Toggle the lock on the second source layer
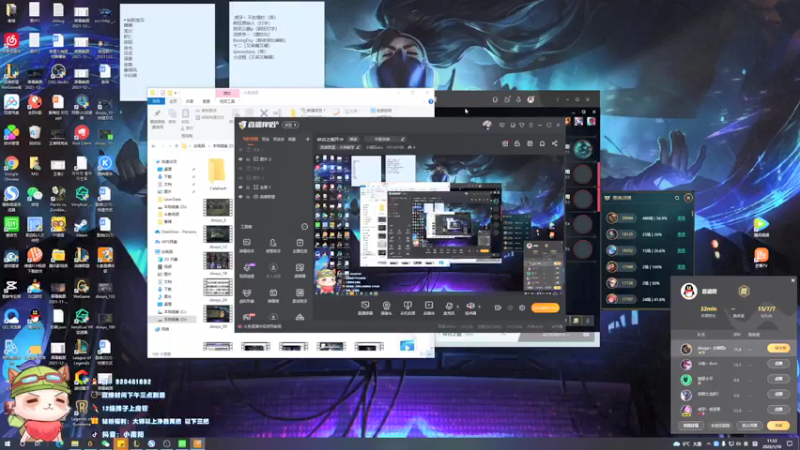This screenshot has height=450, width=800. [x=248, y=159]
